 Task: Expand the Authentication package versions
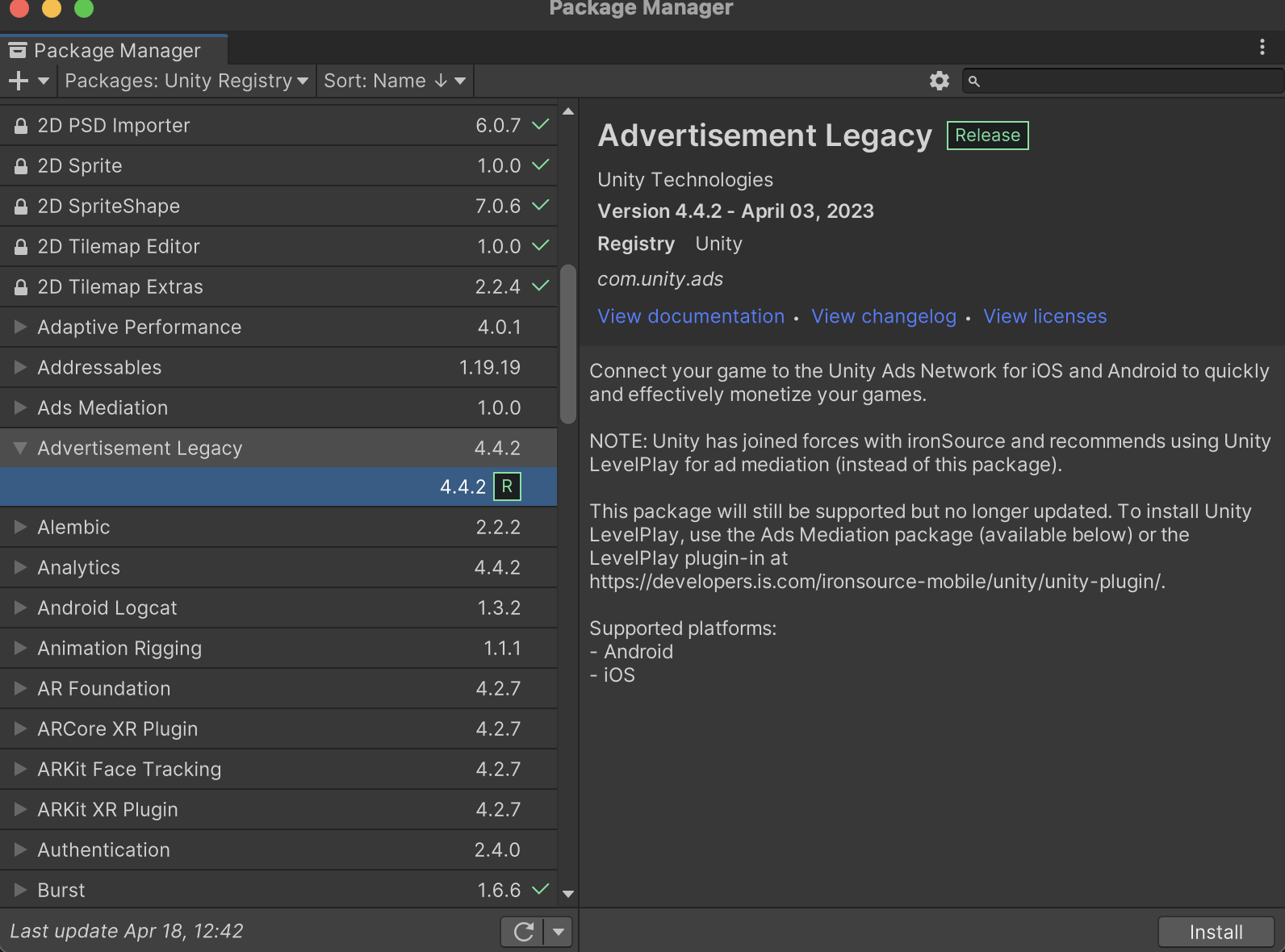pyautogui.click(x=21, y=850)
